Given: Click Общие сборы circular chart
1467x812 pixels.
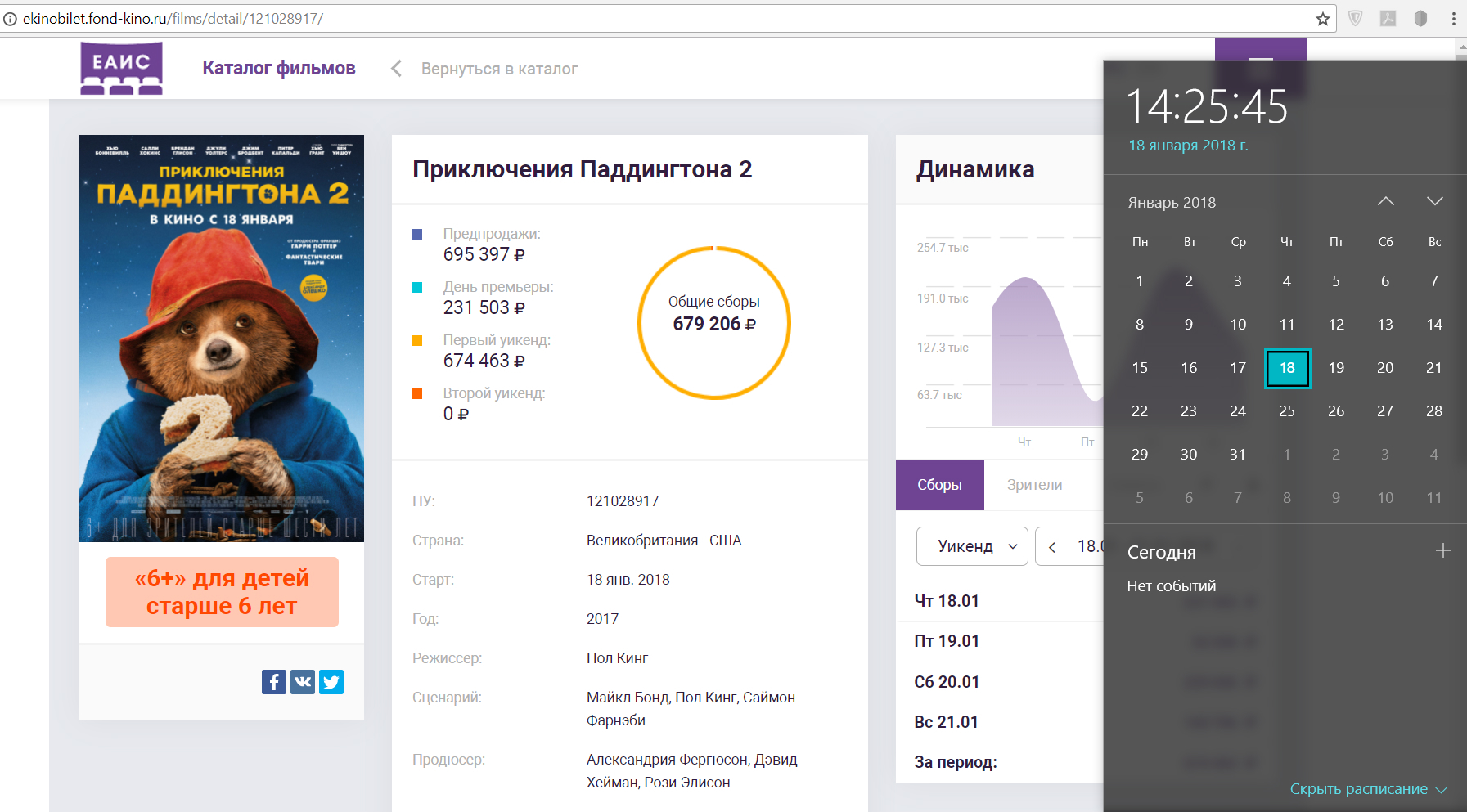Looking at the screenshot, I should coord(714,322).
